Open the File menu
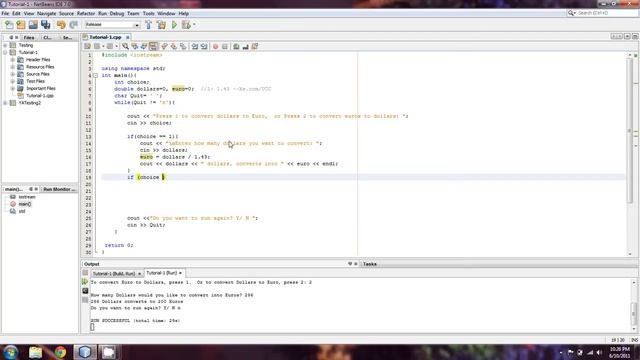 pyautogui.click(x=5, y=13)
